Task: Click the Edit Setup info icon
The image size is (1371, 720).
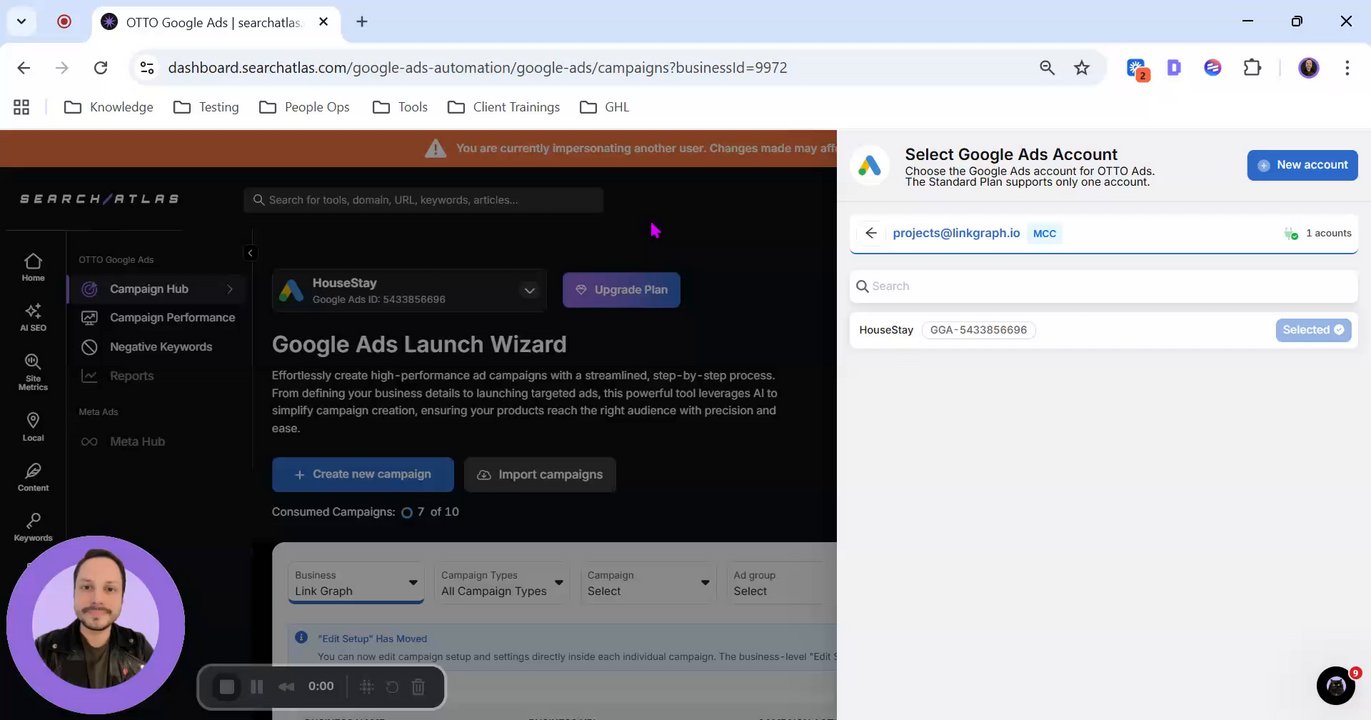Action: (x=301, y=638)
